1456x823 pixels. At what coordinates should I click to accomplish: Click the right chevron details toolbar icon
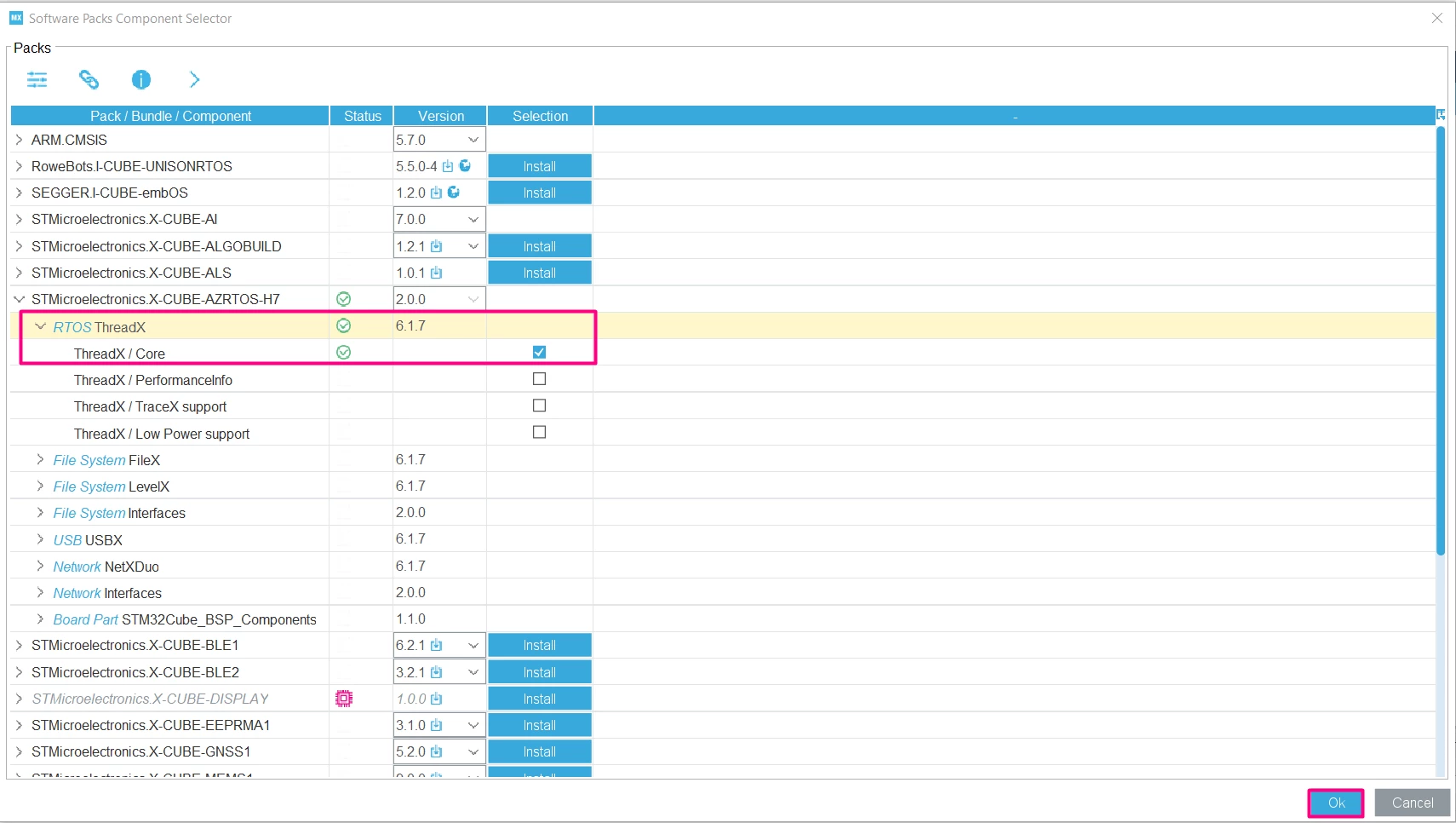pyautogui.click(x=194, y=80)
